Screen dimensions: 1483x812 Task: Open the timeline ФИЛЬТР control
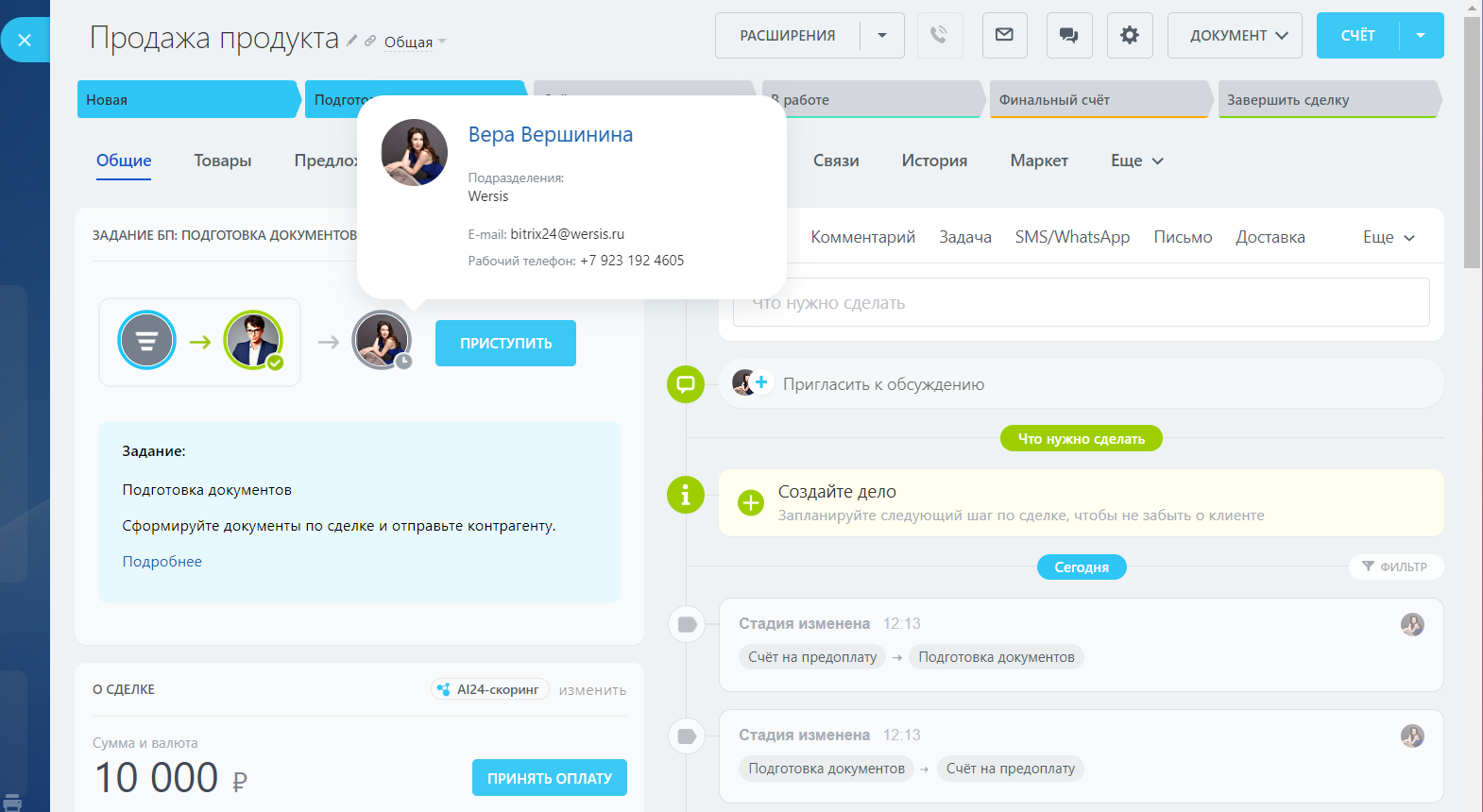[1395, 567]
